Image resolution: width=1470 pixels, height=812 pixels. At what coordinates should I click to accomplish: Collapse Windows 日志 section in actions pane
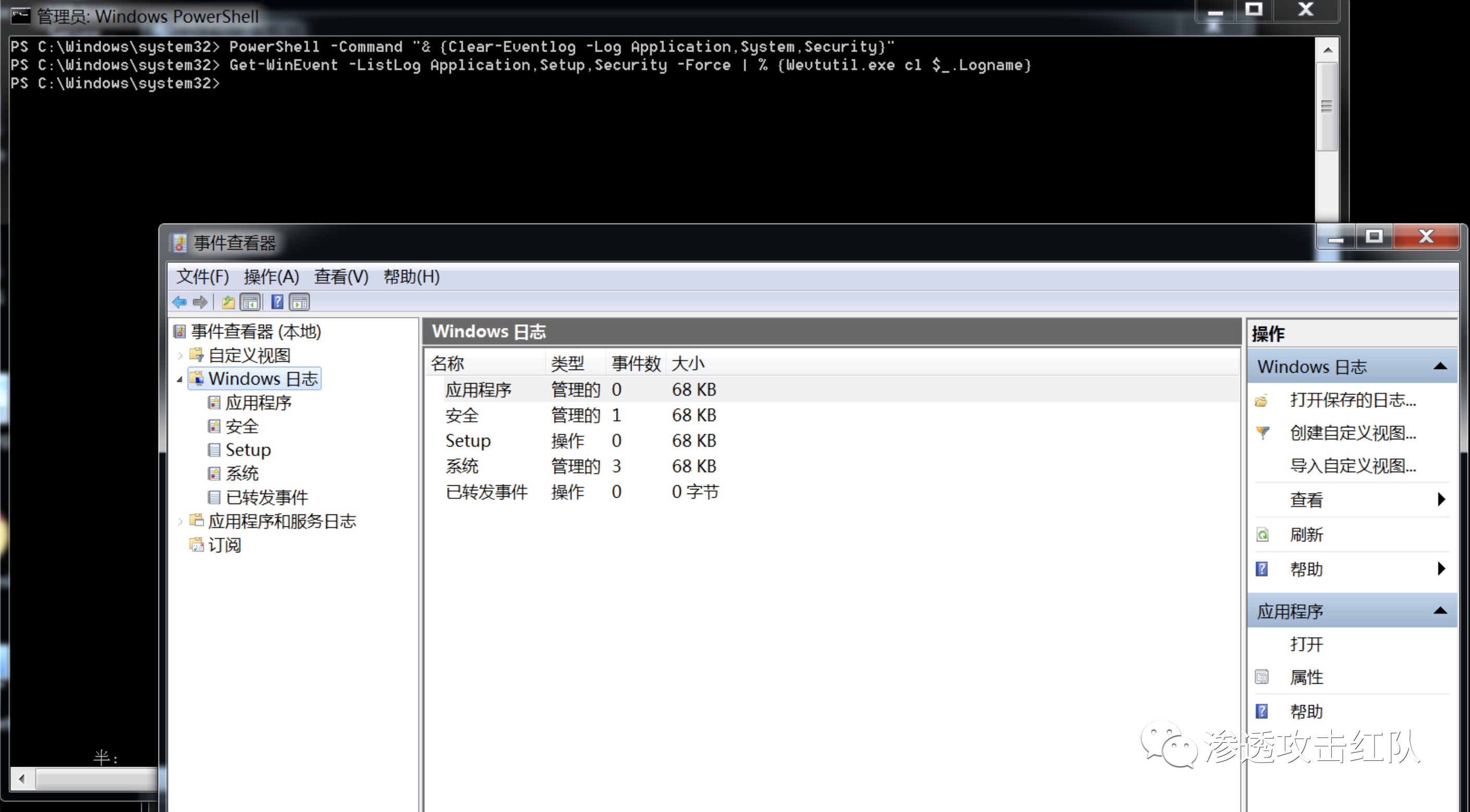pyautogui.click(x=1440, y=366)
